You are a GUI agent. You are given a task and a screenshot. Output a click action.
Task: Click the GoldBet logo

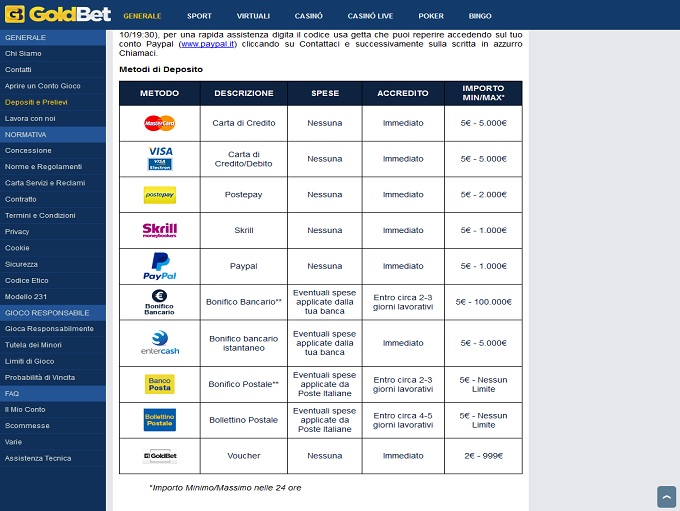click(55, 15)
